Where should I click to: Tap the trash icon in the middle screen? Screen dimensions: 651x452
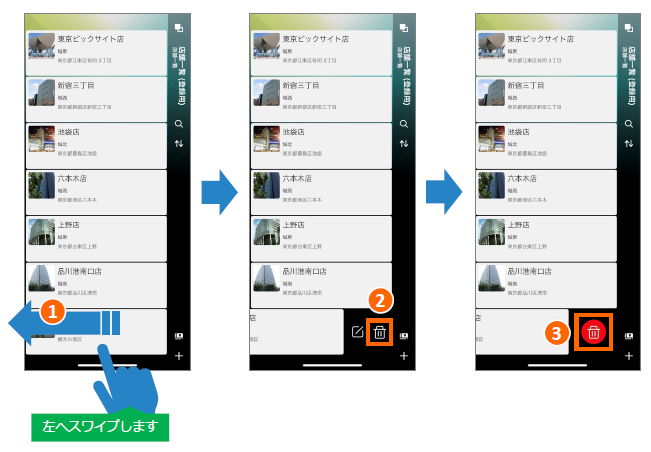click(380, 332)
